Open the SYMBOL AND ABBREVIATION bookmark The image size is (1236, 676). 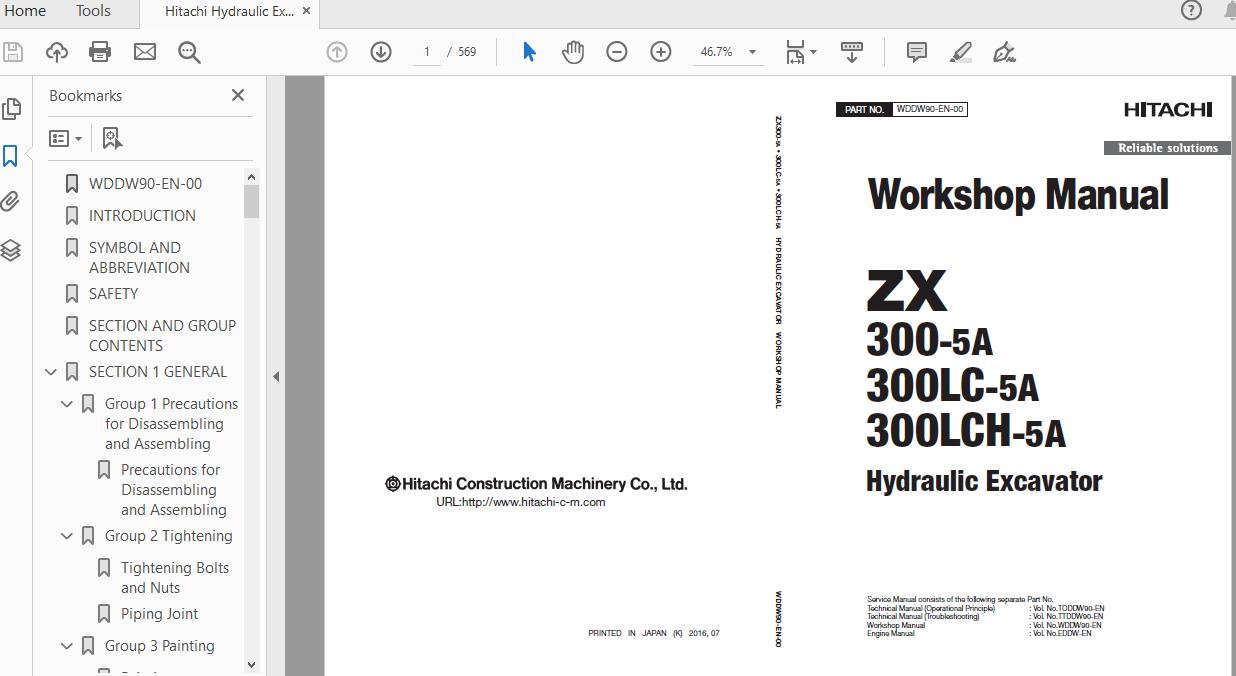pyautogui.click(x=139, y=258)
